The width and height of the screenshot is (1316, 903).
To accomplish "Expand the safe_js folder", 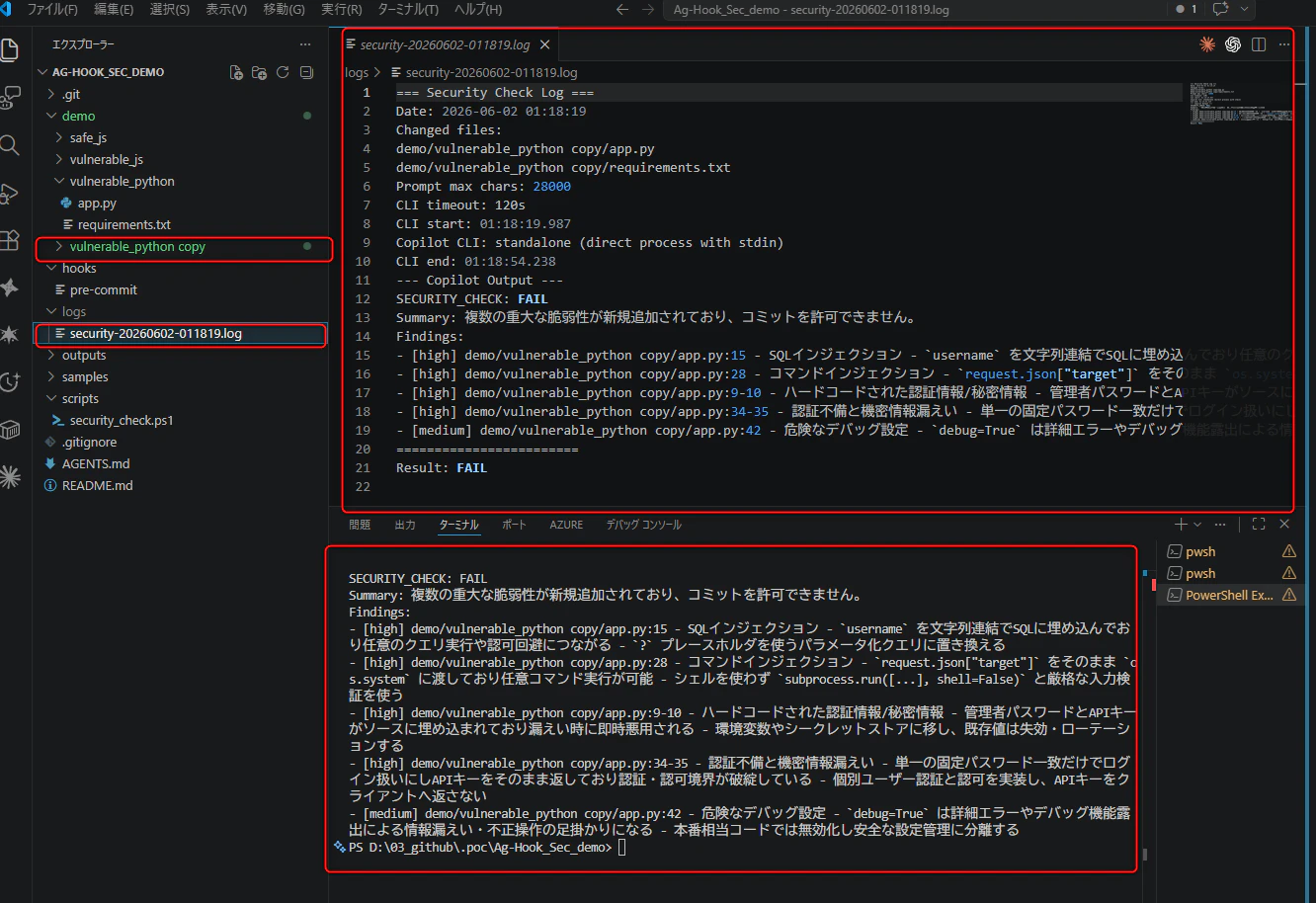I will [182, 137].
